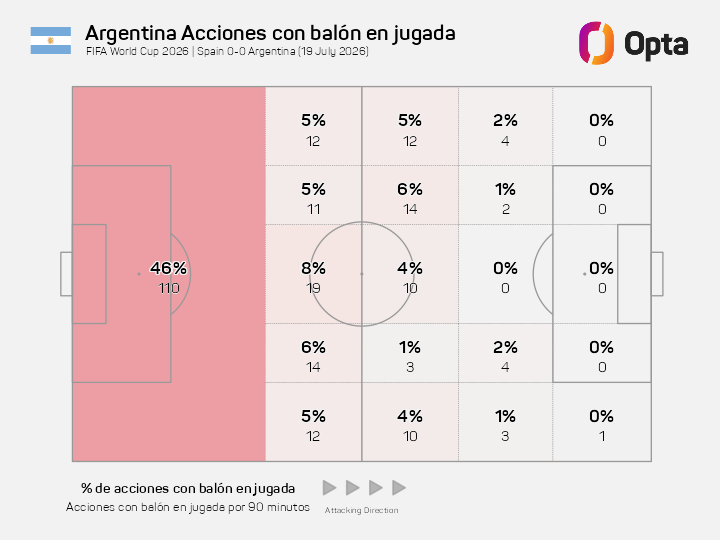Viewport: 720px width, 540px height.
Task: Select the bottom 4% zone with 10 actions
Action: click(410, 422)
